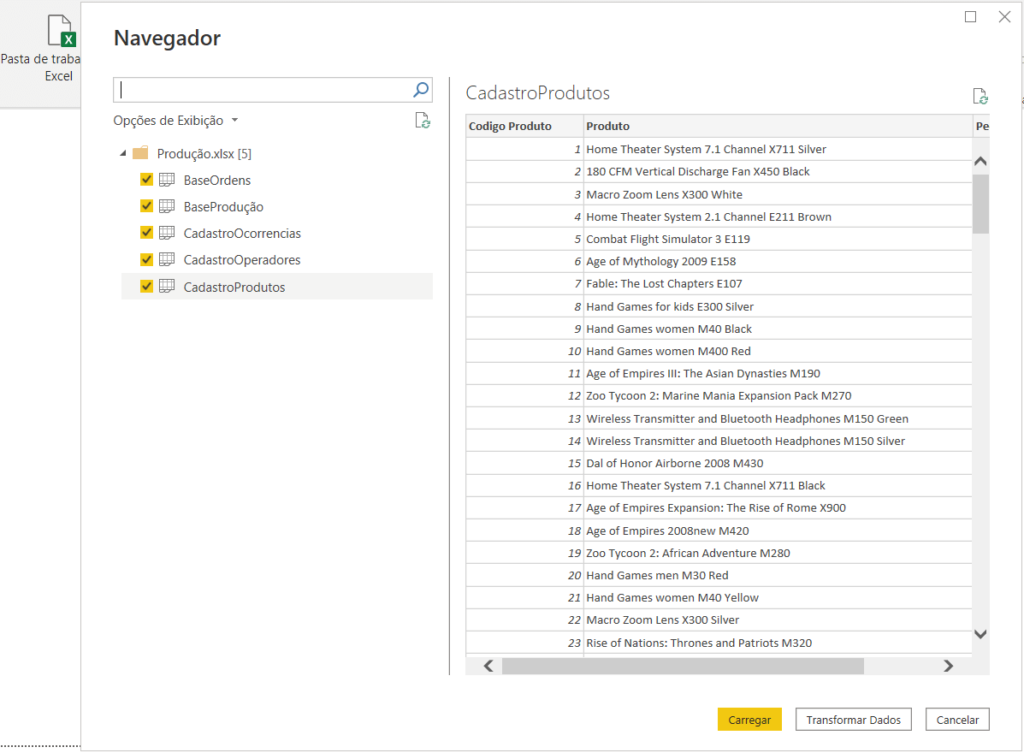Collapse the Produção.xlsx tree node

point(123,153)
